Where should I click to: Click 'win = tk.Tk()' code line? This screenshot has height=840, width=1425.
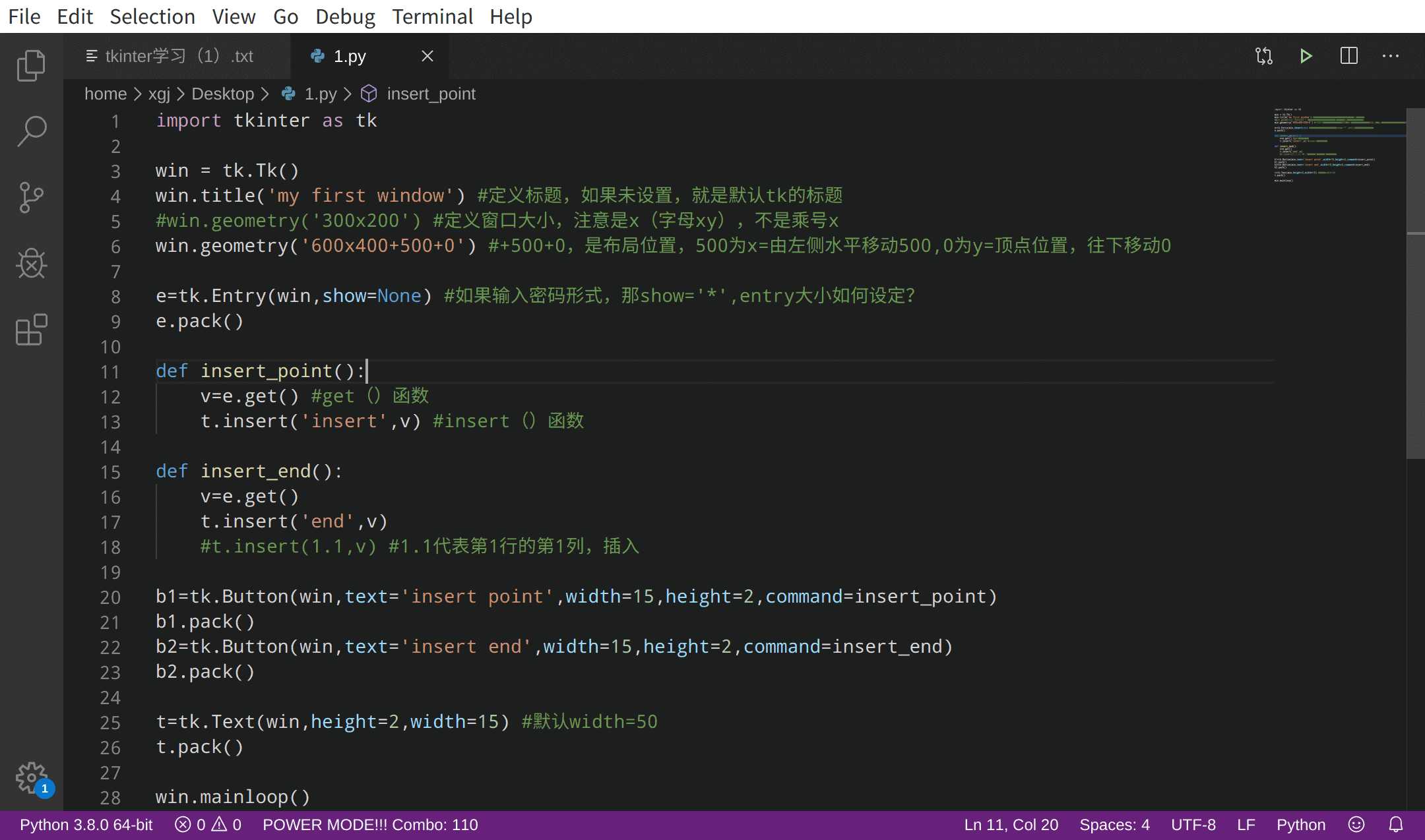coord(228,171)
